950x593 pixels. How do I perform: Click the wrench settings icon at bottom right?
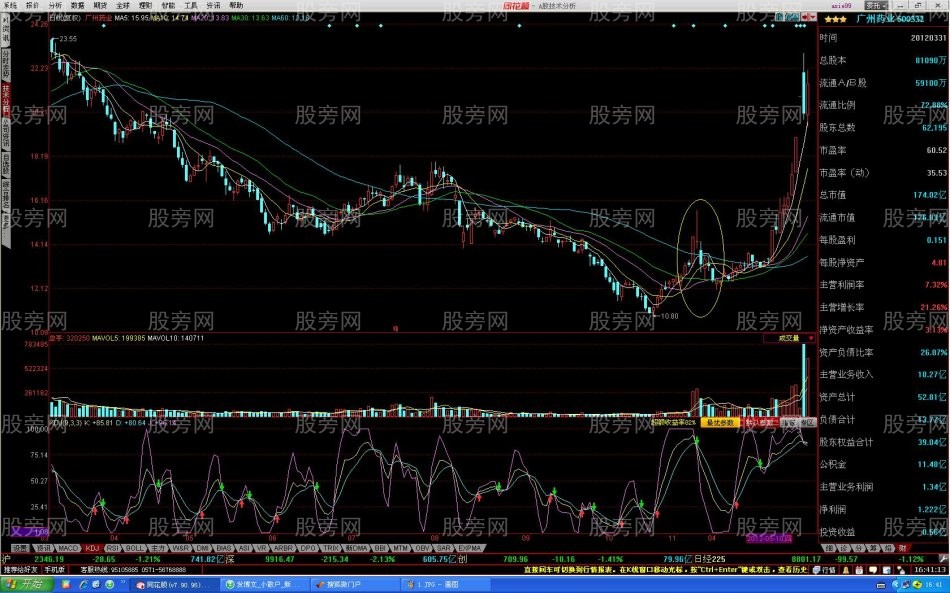[x=943, y=558]
